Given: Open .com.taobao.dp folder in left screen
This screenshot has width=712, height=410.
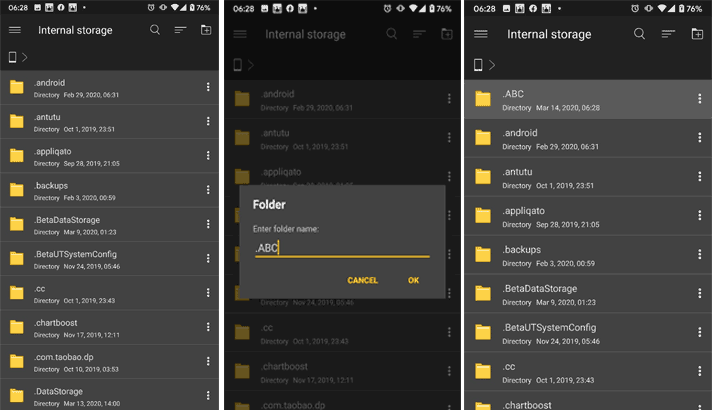Looking at the screenshot, I should pos(109,362).
